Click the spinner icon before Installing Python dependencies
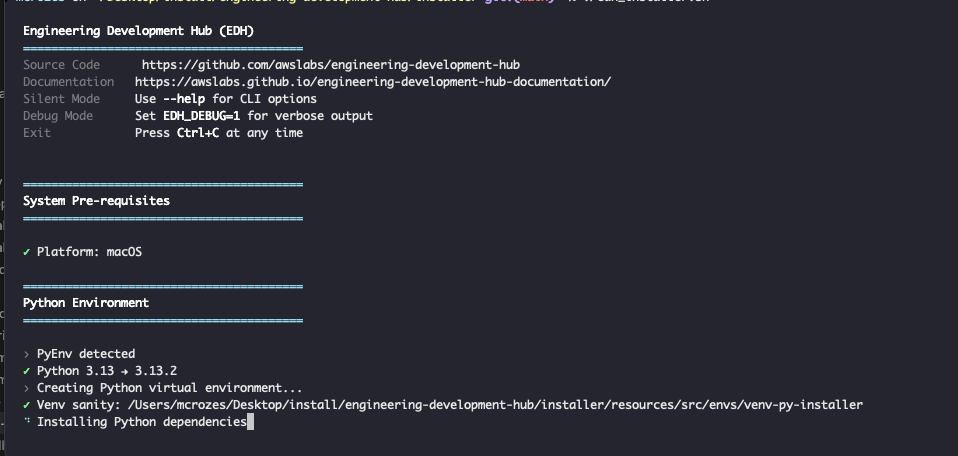 pyautogui.click(x=26, y=422)
